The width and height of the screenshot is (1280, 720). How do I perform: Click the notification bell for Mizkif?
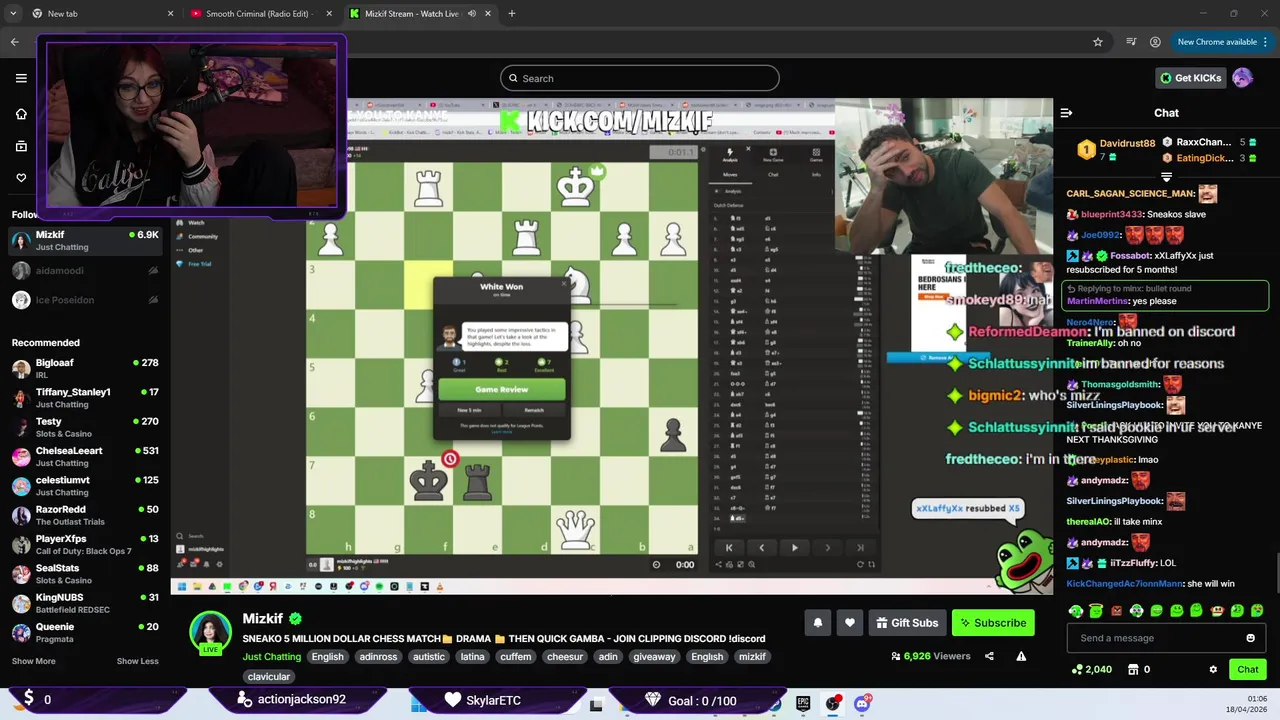(818, 623)
